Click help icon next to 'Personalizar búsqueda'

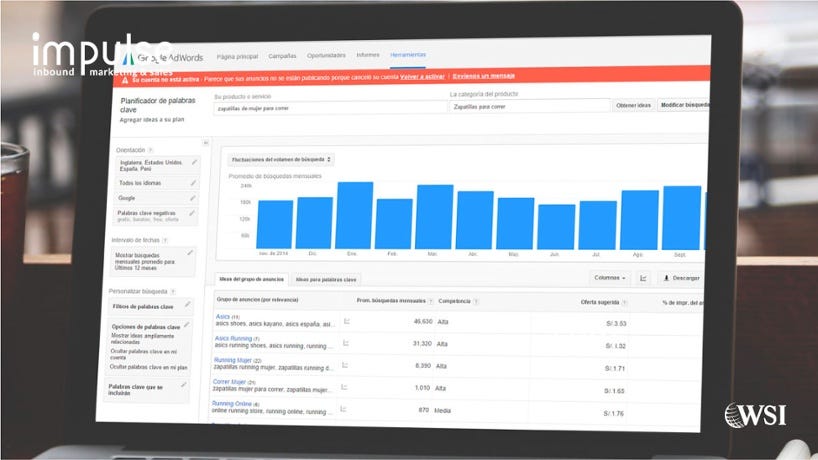173,292
